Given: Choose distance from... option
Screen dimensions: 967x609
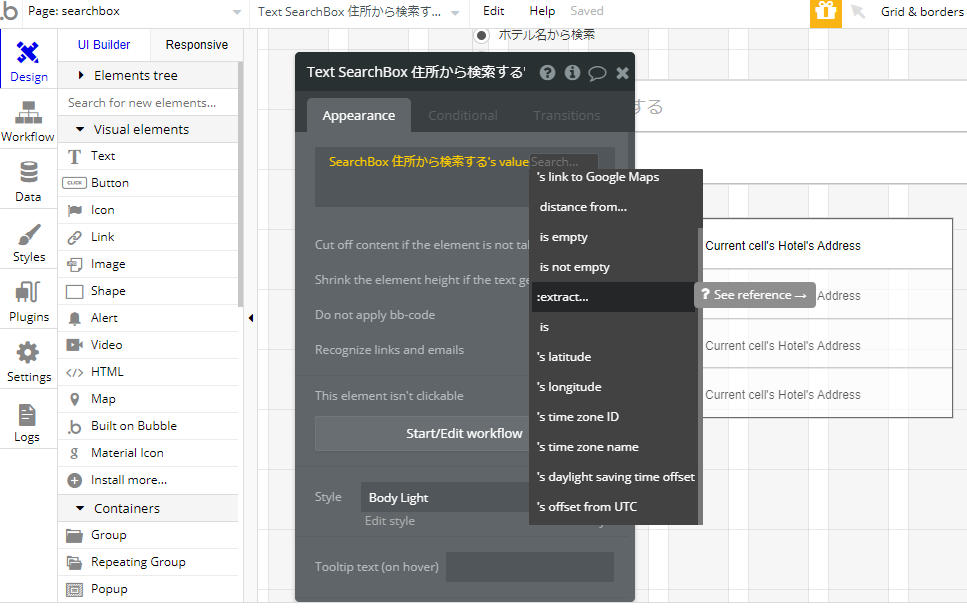Looking at the screenshot, I should click(x=614, y=207).
